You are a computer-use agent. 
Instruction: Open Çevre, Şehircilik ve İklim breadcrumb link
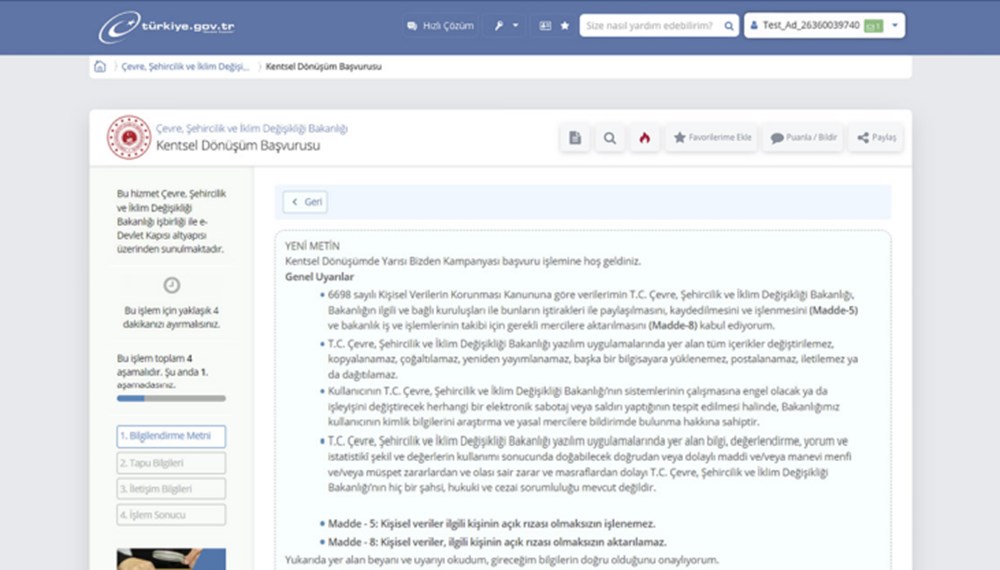click(186, 67)
